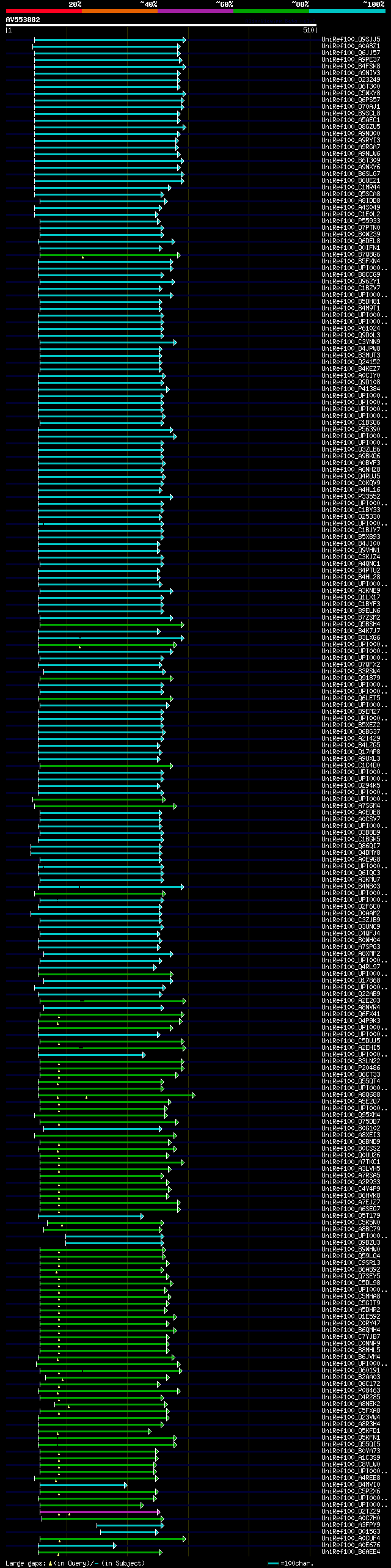Click the red ~20% identity legend segment
Image resolution: width=391 pixels, height=1568 pixels.
tap(44, 11)
